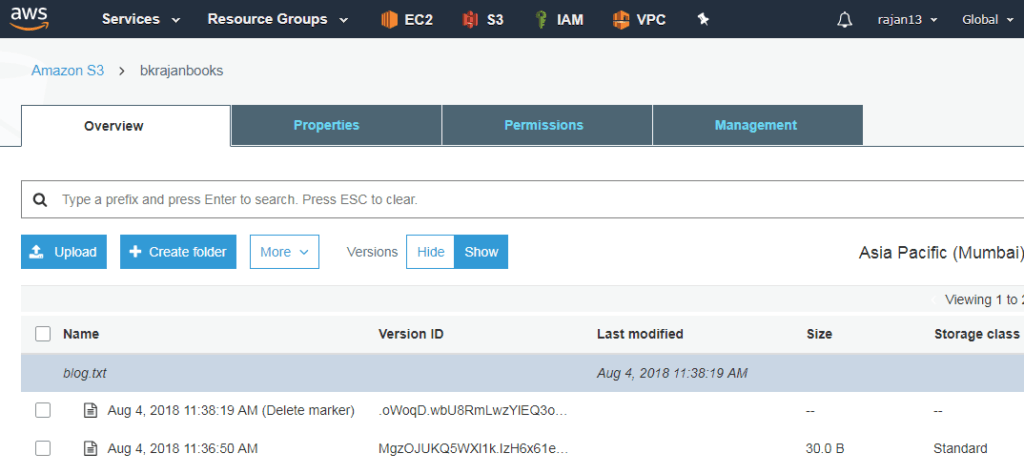This screenshot has height=474, width=1024.
Task: Click the pin shortcuts icon
Action: [703, 20]
